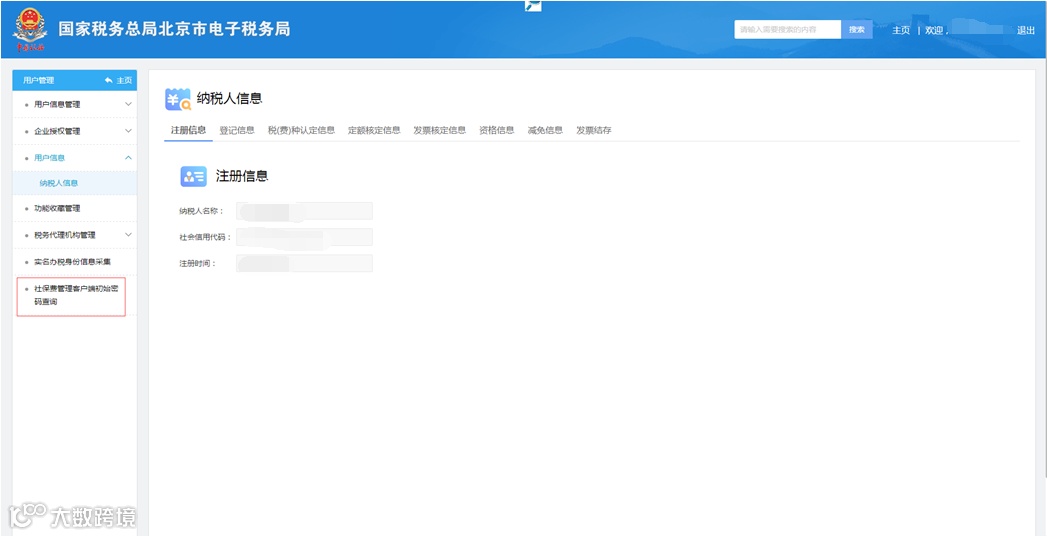Image resolution: width=1047 pixels, height=536 pixels.
Task: Open 税务代理机构管理 in sidebar
Action: [65, 235]
